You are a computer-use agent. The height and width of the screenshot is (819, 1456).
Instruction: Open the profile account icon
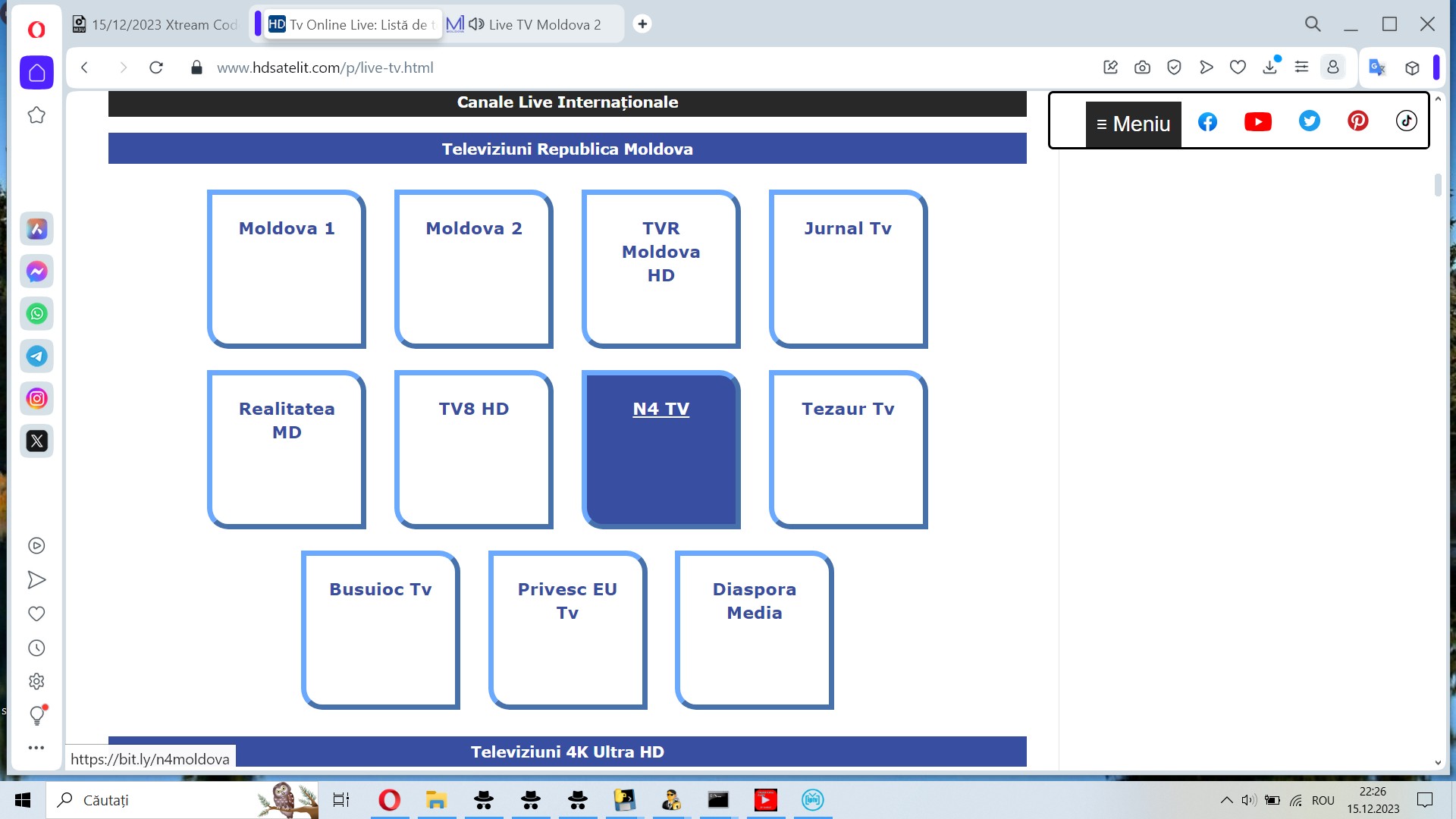(1332, 67)
